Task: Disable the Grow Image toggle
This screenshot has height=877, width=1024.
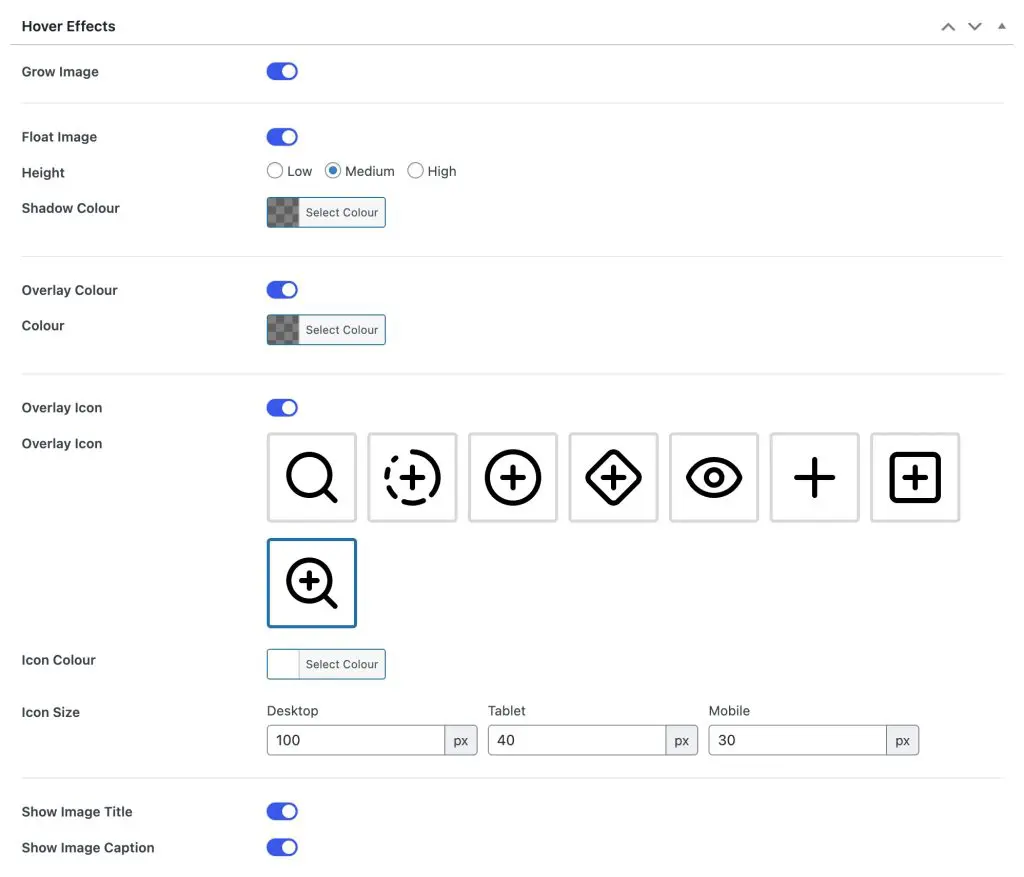Action: (x=282, y=72)
